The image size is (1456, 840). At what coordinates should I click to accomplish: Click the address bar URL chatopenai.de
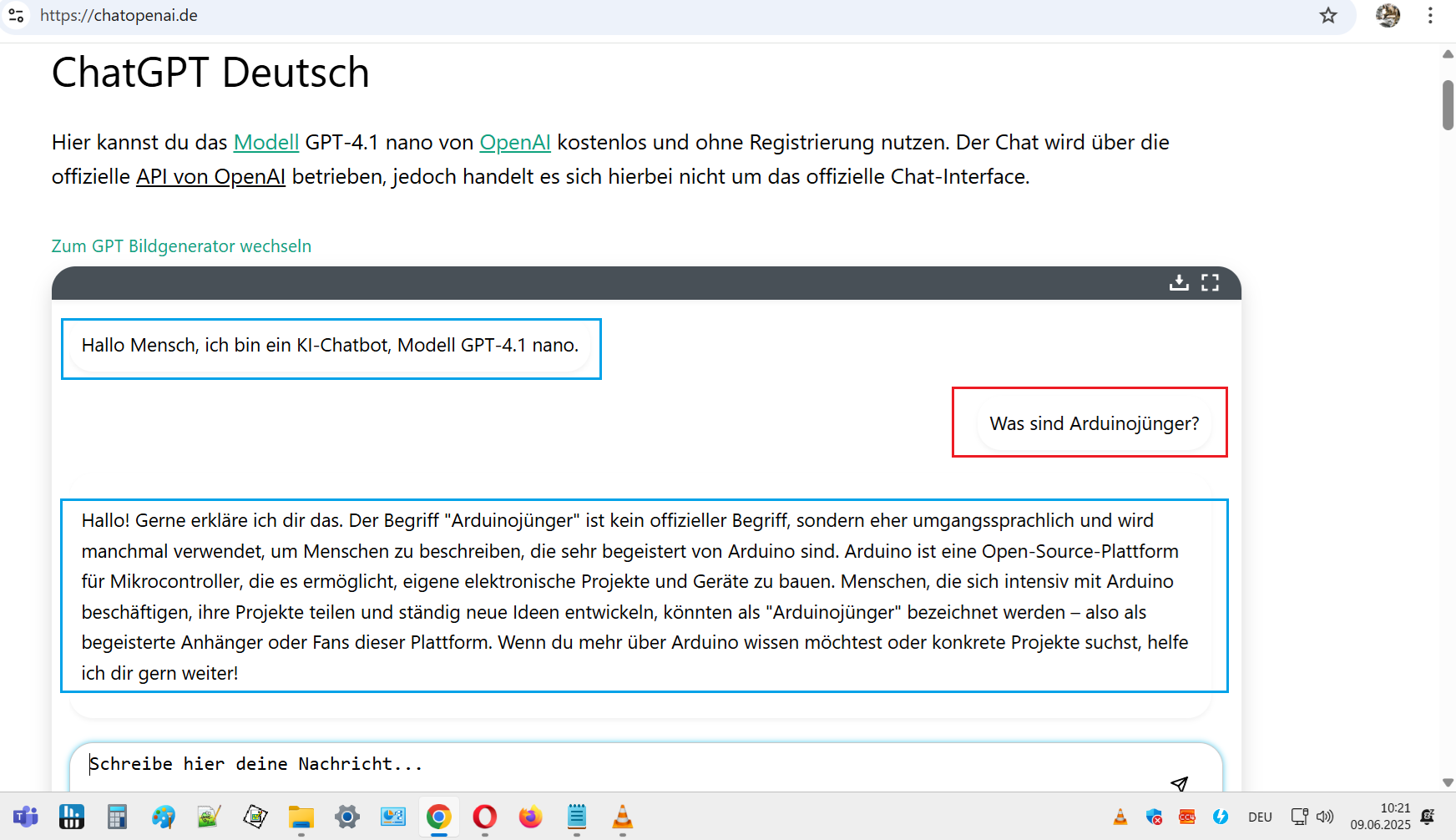click(119, 16)
